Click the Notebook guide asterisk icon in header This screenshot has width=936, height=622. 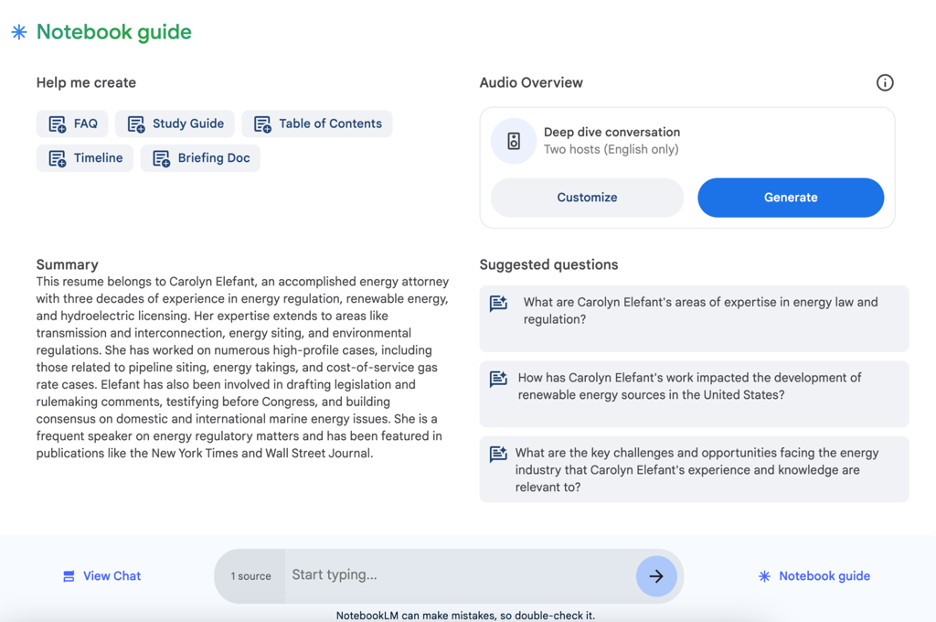click(x=19, y=32)
